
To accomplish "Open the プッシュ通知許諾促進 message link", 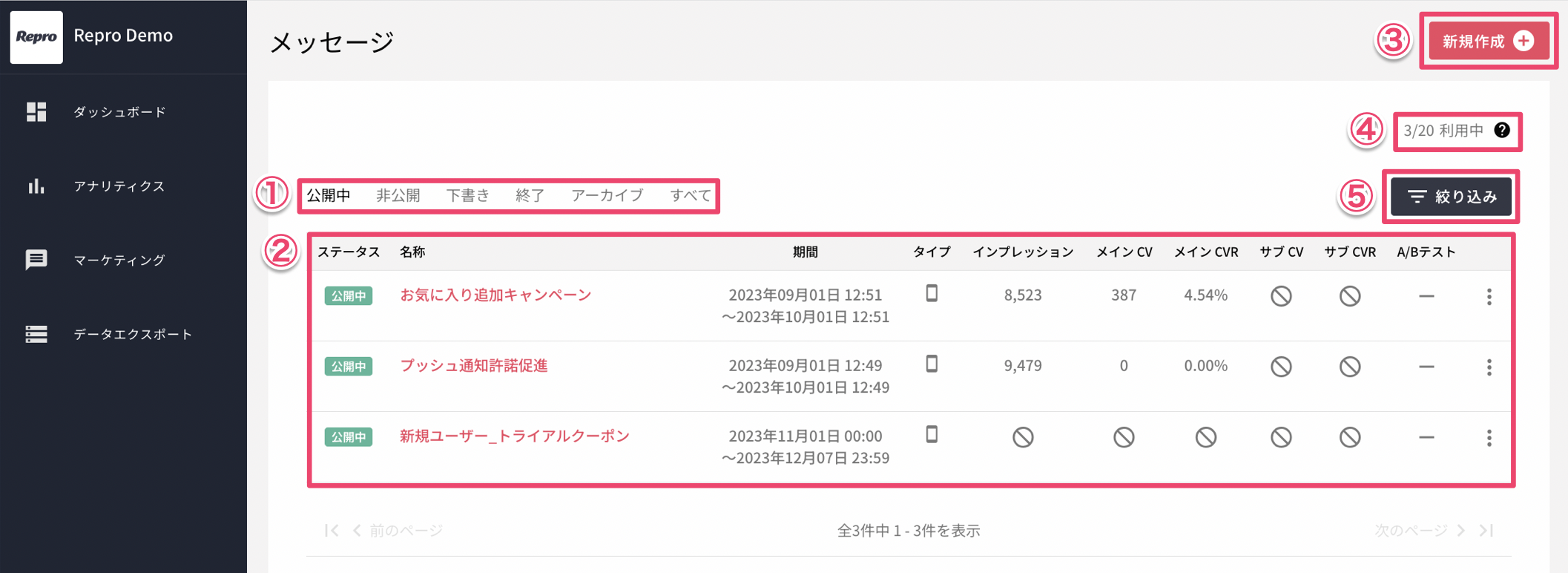I will point(473,365).
